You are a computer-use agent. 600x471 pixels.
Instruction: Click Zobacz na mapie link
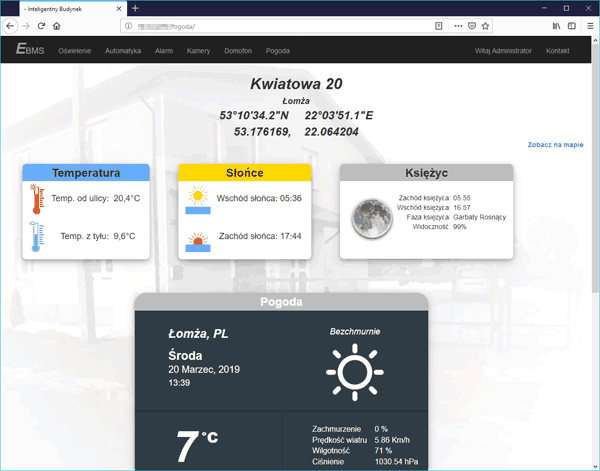[555, 145]
